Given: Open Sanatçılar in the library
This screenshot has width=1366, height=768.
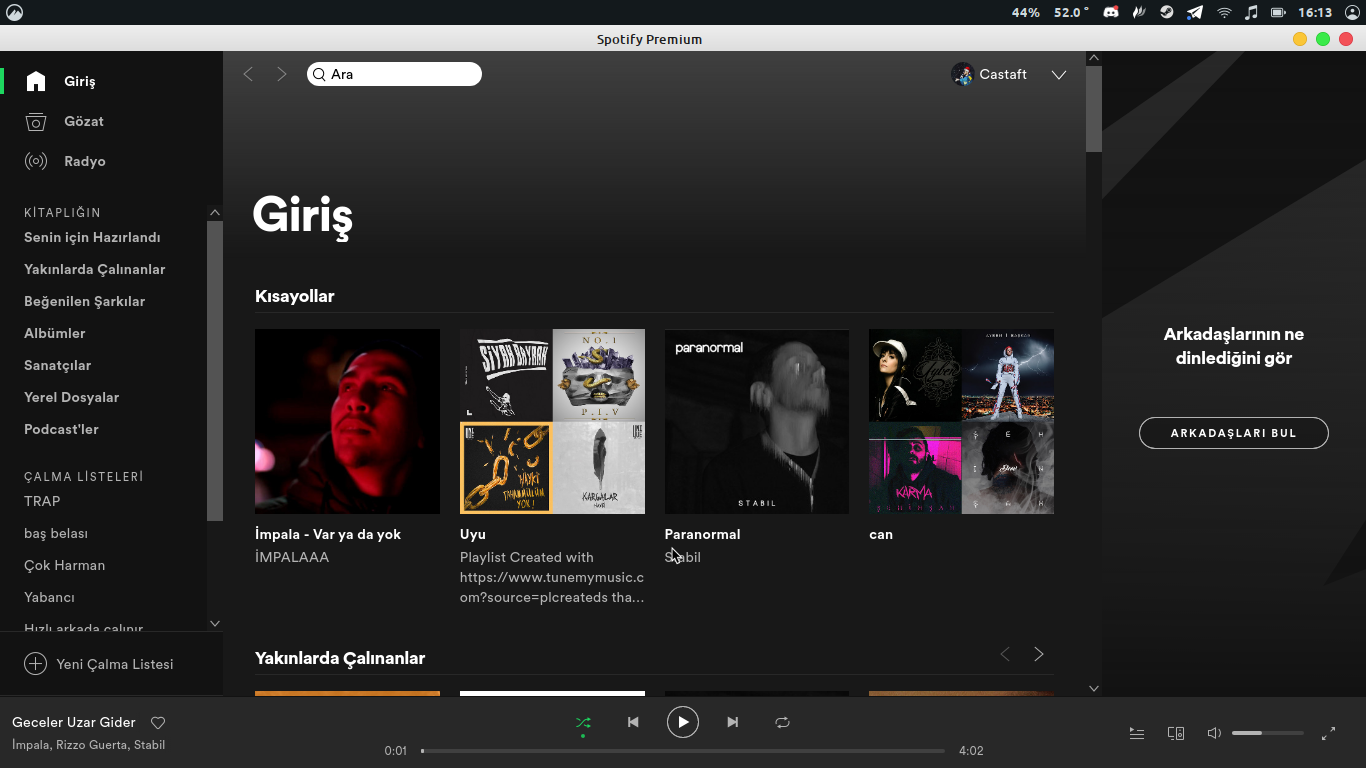Looking at the screenshot, I should (x=58, y=365).
